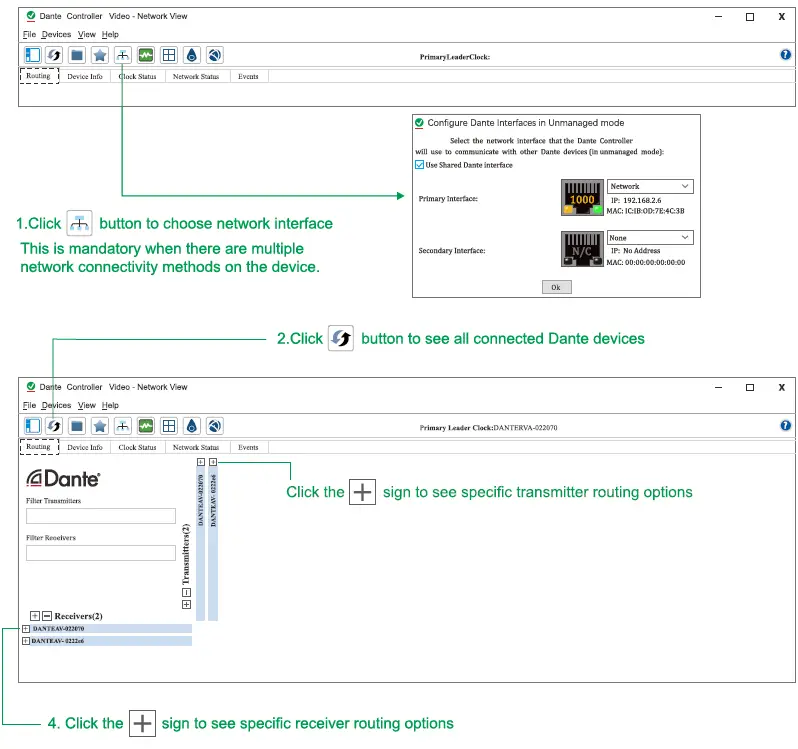
Task: Select Routing tab in lower window
Action: click(39, 447)
